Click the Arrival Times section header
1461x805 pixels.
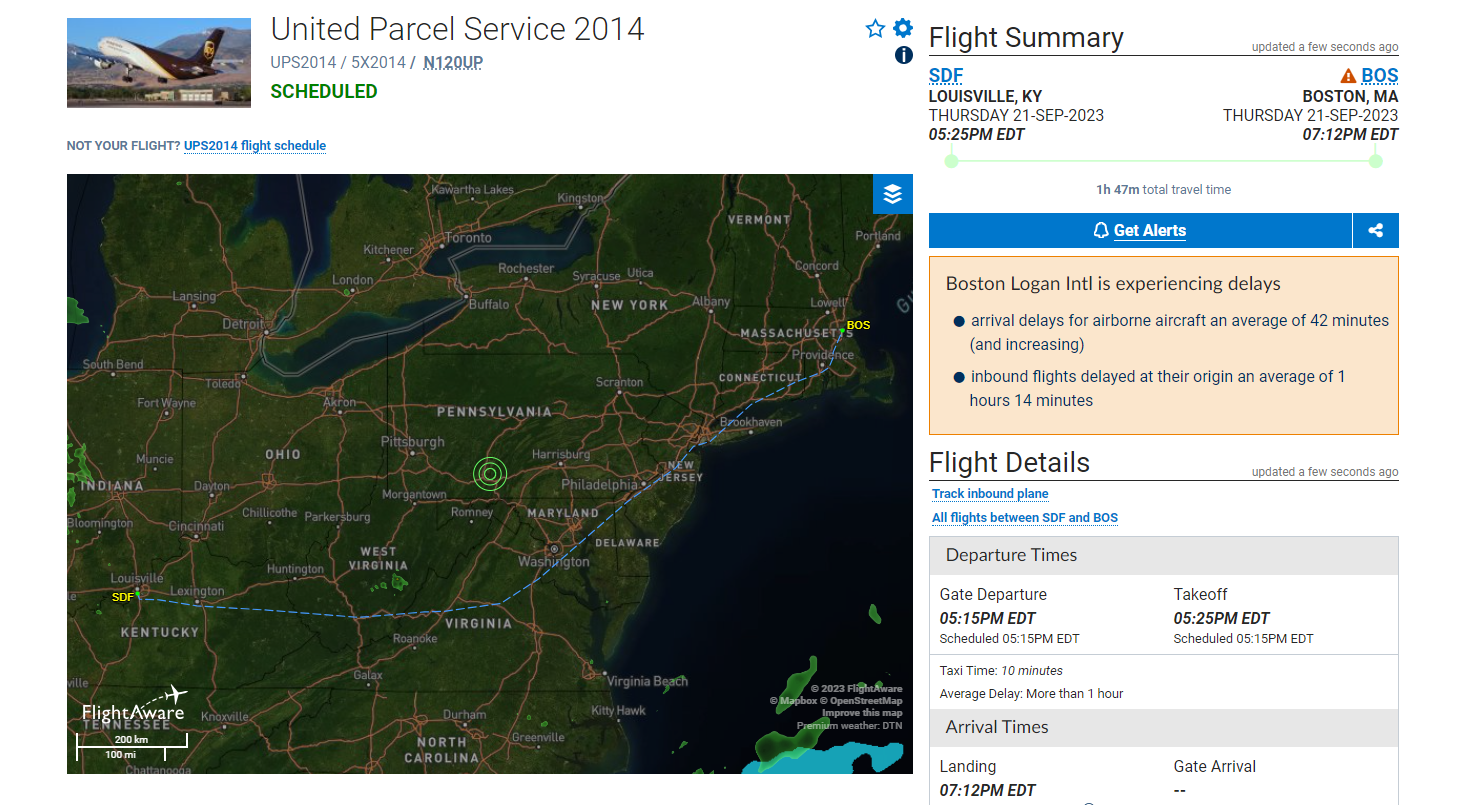click(1164, 727)
